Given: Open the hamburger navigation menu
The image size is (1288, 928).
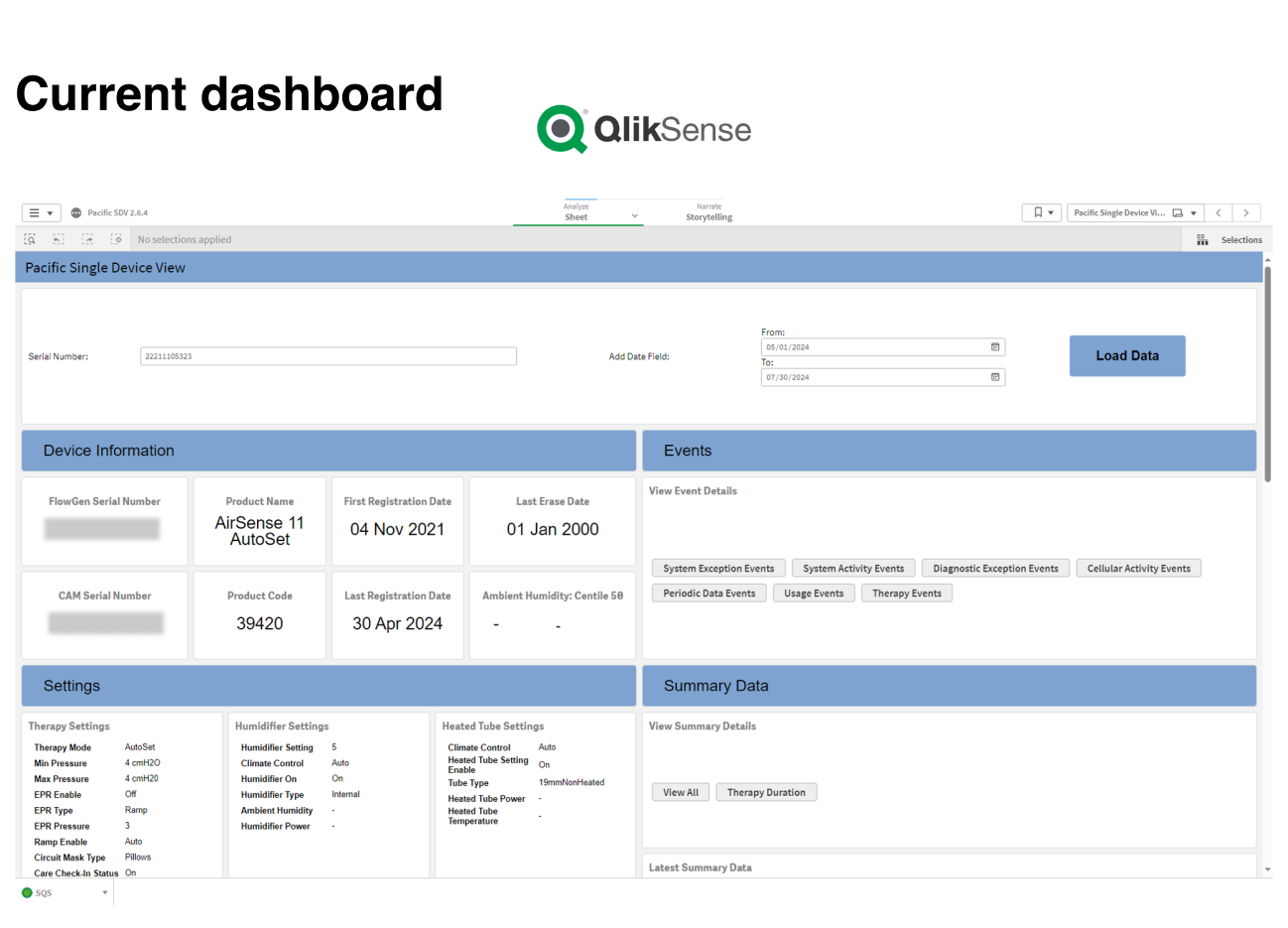Looking at the screenshot, I should tap(41, 212).
